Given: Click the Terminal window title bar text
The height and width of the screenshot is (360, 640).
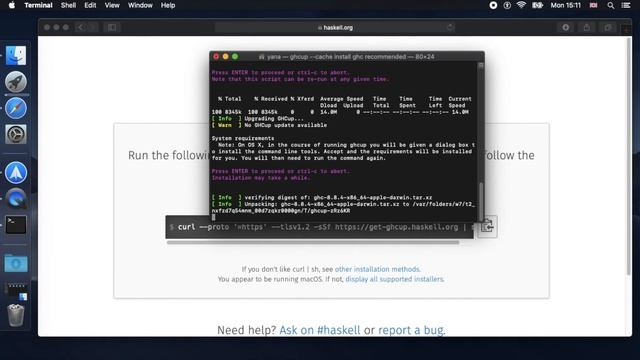Looking at the screenshot, I should [347, 57].
